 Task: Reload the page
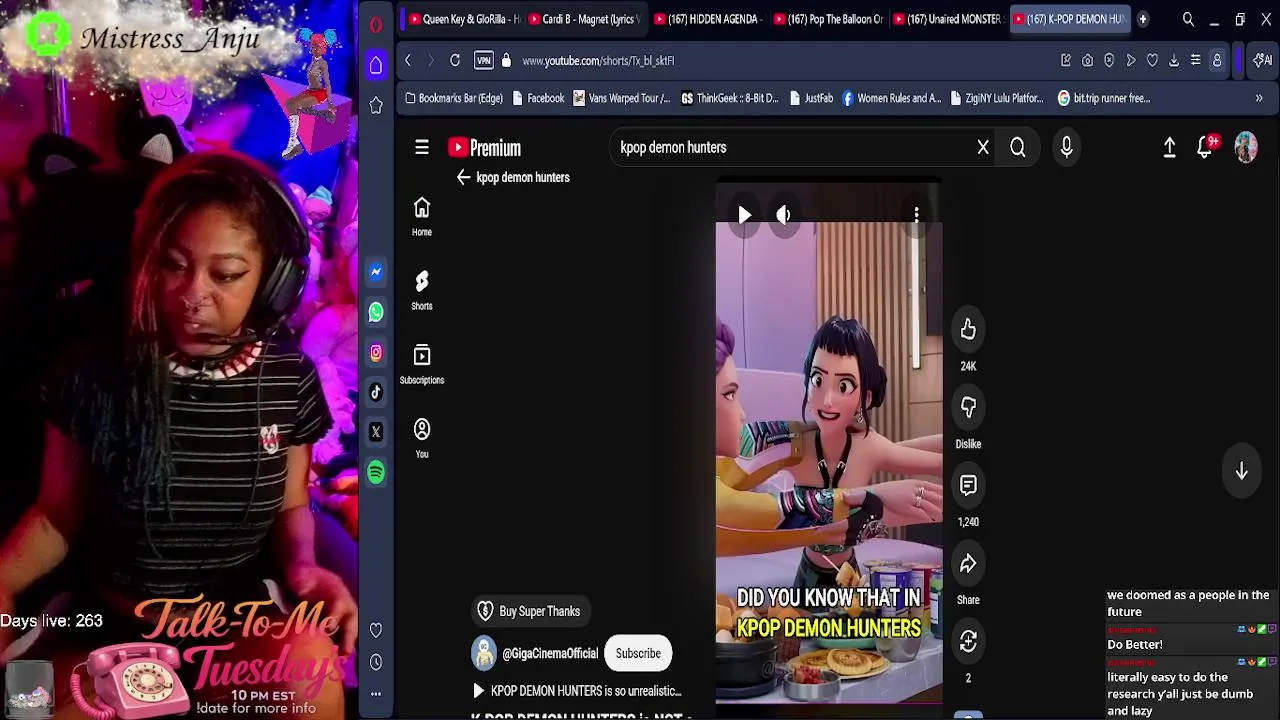coord(455,61)
